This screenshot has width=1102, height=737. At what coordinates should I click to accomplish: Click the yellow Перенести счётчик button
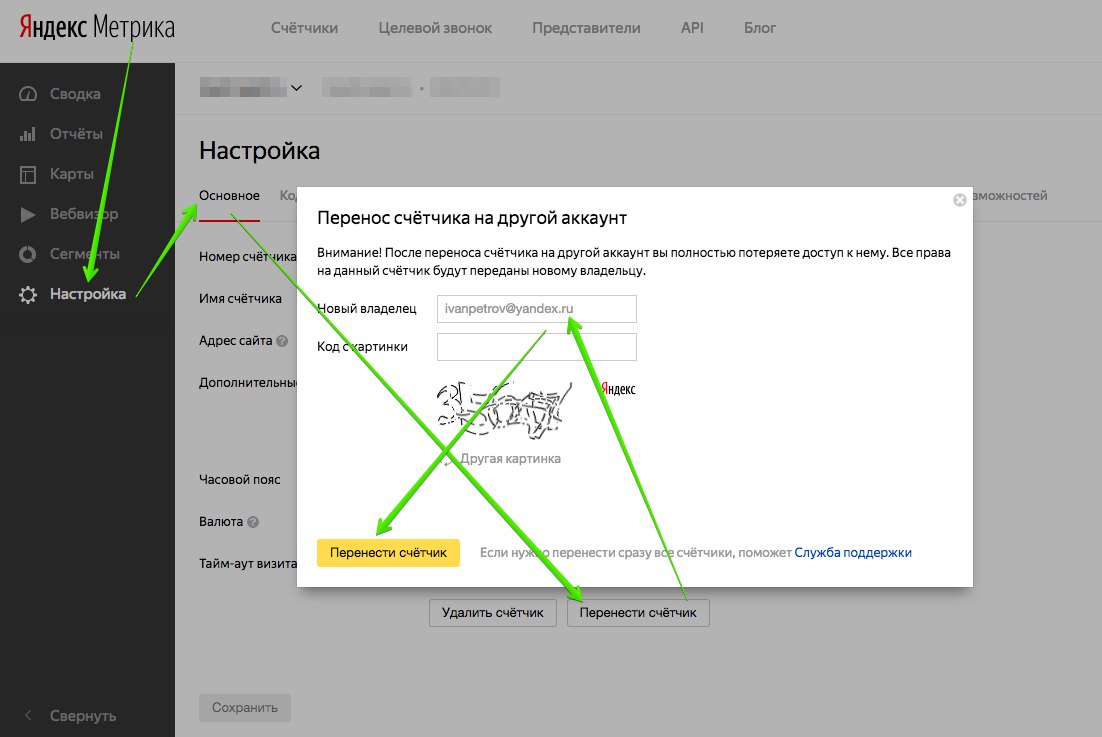[388, 553]
